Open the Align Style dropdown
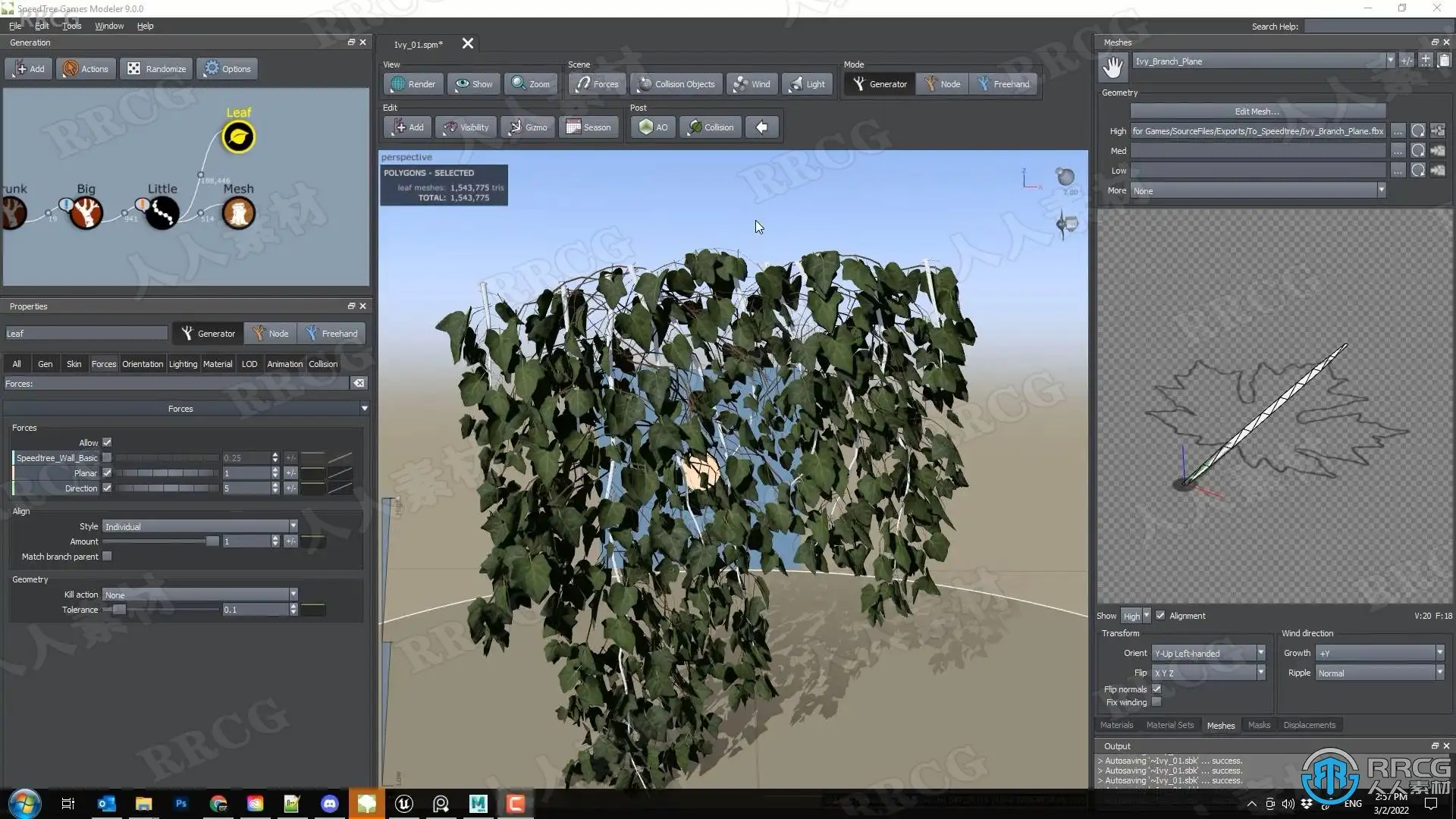This screenshot has width=1456, height=819. pos(200,526)
